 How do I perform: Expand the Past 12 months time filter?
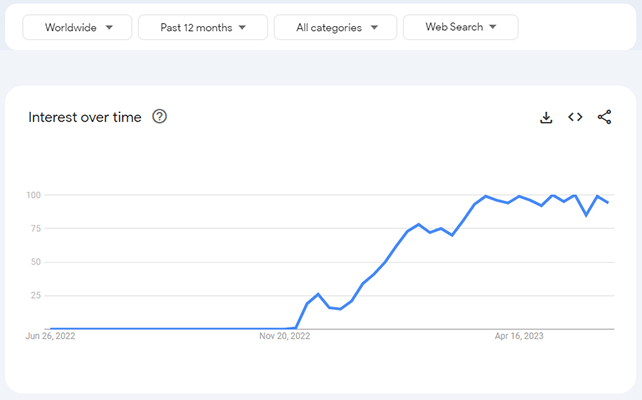point(202,27)
